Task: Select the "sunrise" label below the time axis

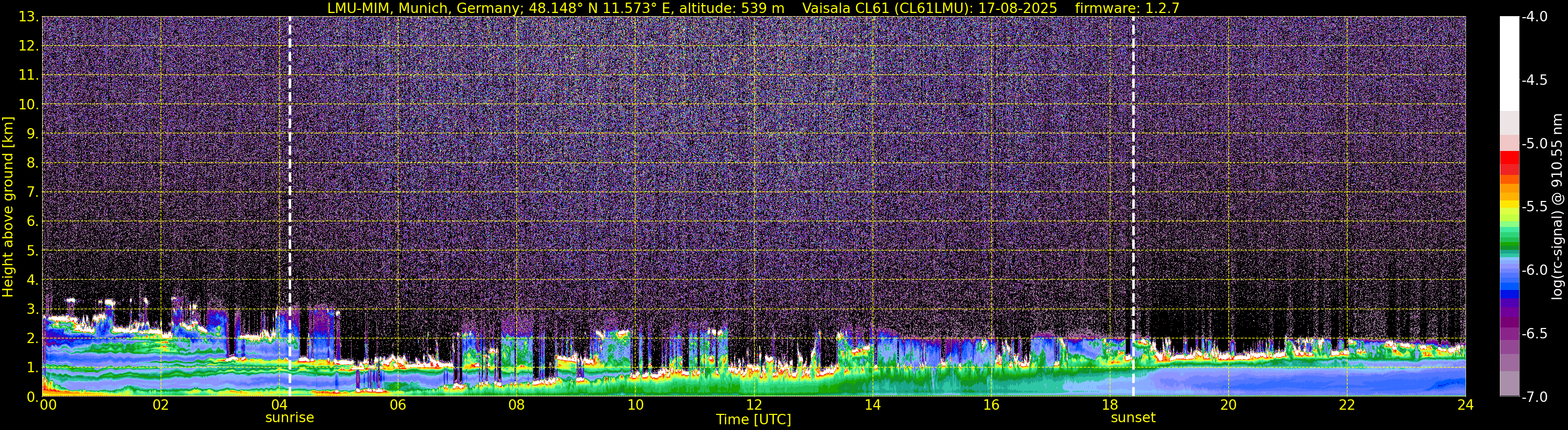Action: tap(290, 418)
